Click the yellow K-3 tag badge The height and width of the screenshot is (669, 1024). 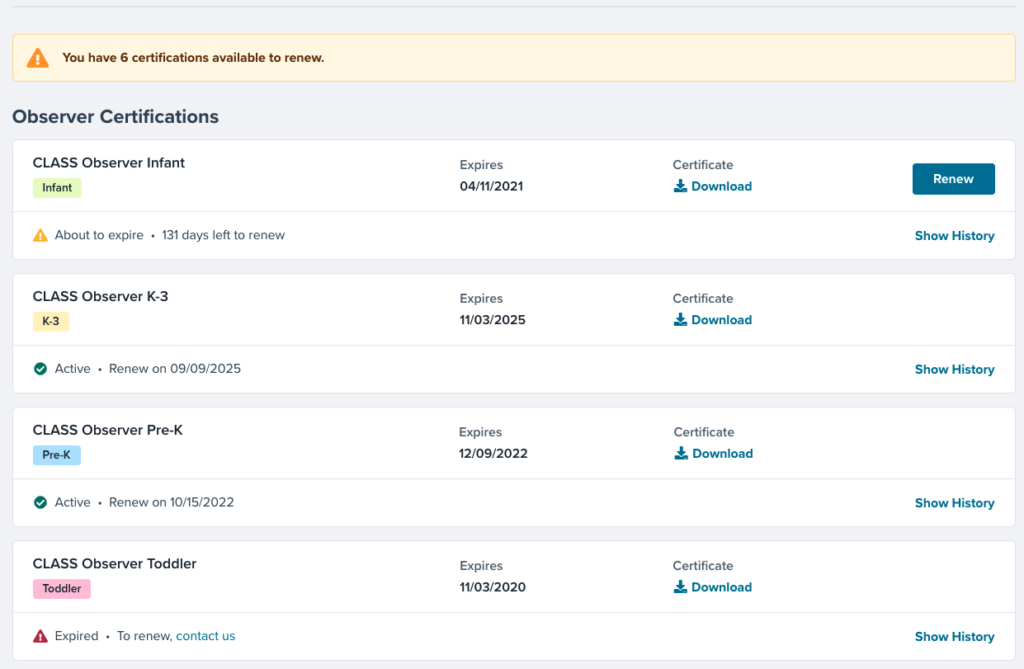tap(50, 321)
